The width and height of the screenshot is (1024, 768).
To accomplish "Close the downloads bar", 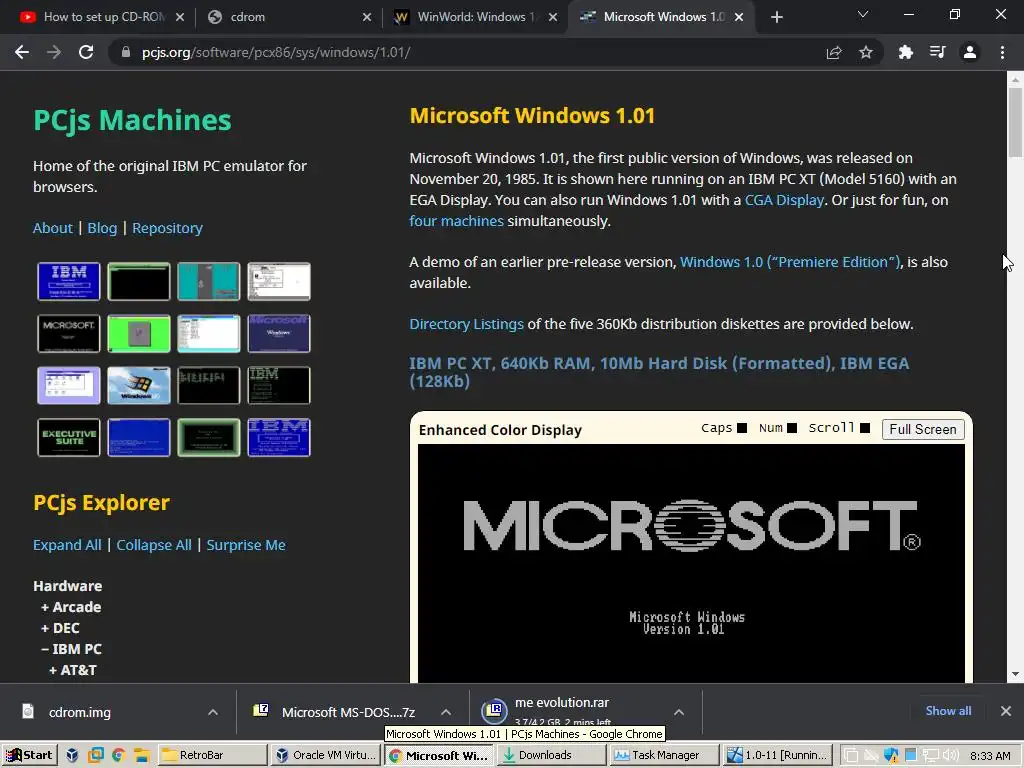I will [1006, 711].
